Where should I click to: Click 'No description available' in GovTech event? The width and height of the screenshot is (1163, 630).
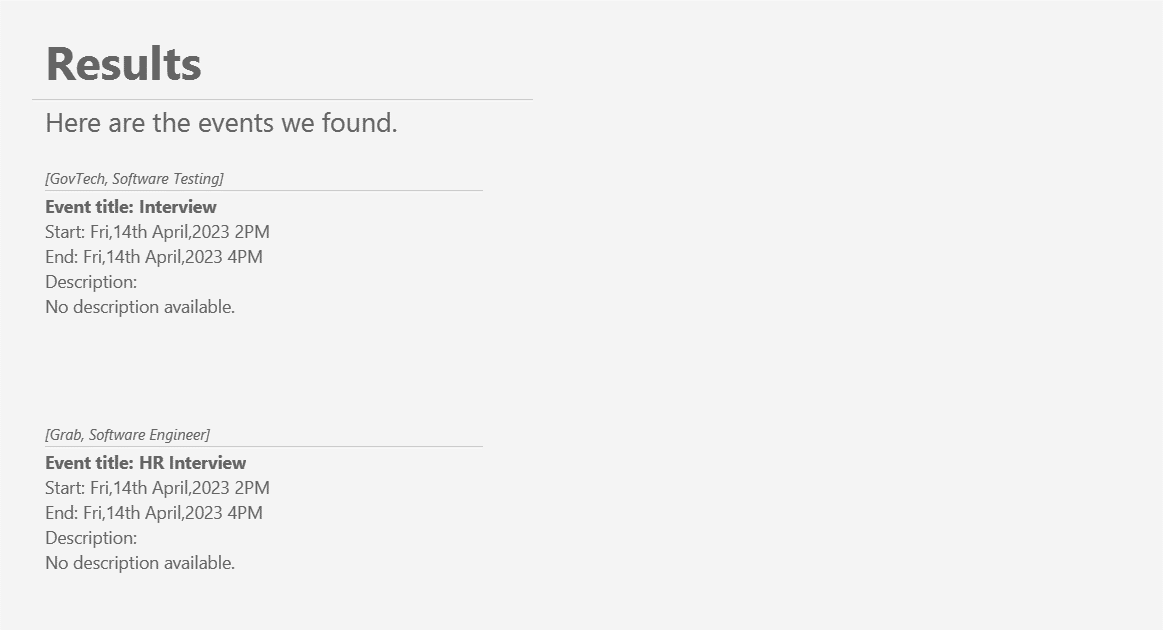(x=140, y=307)
